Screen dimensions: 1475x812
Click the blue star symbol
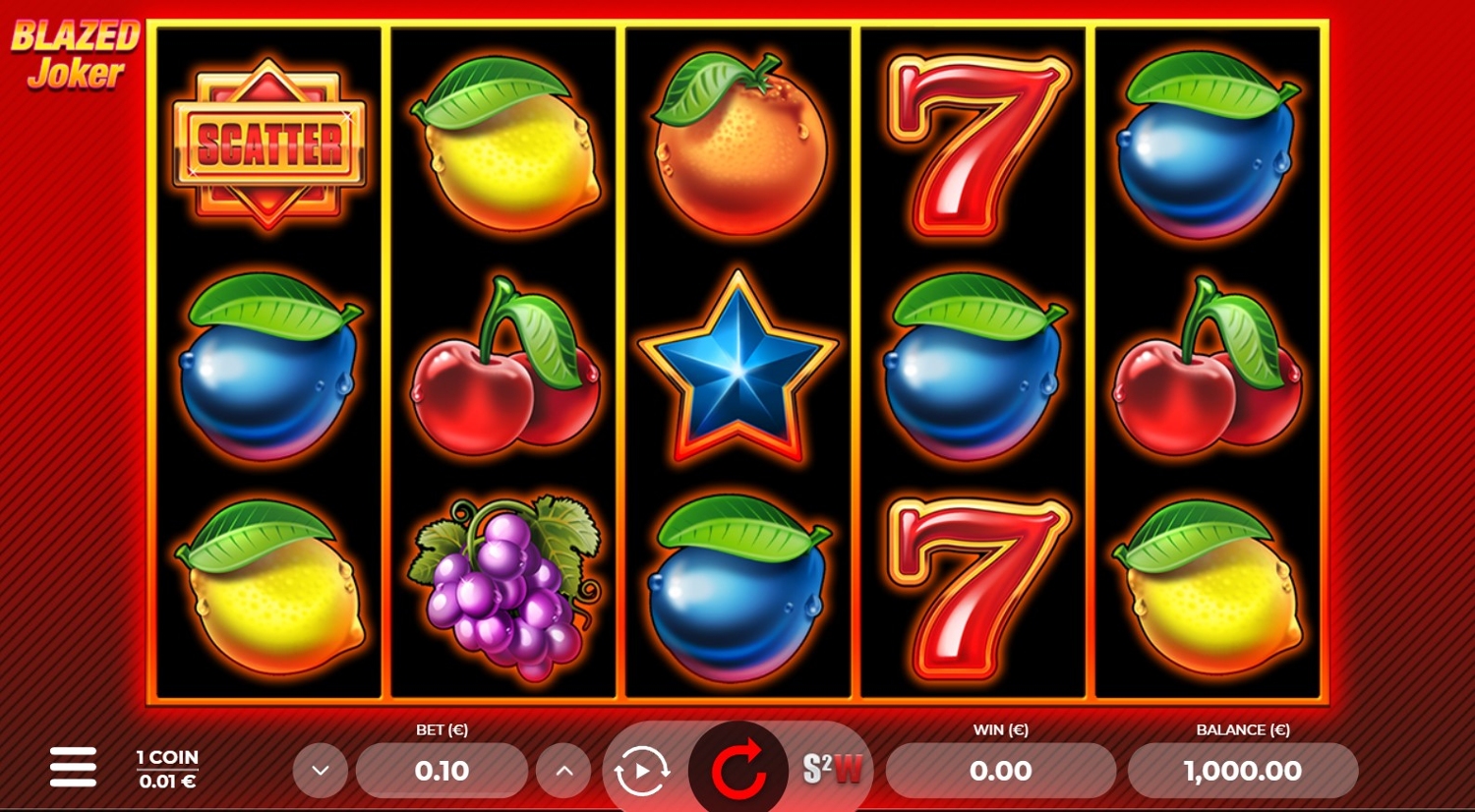pyautogui.click(x=737, y=367)
